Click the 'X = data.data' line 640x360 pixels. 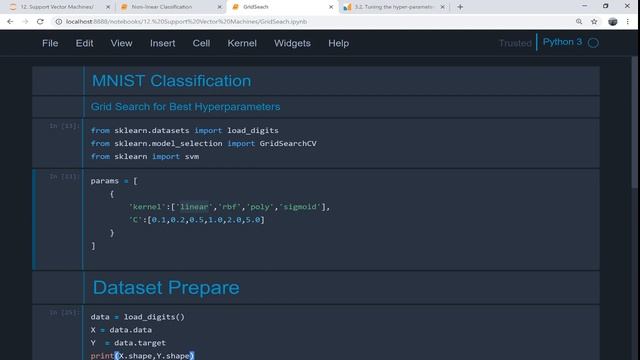pyautogui.click(x=121, y=330)
